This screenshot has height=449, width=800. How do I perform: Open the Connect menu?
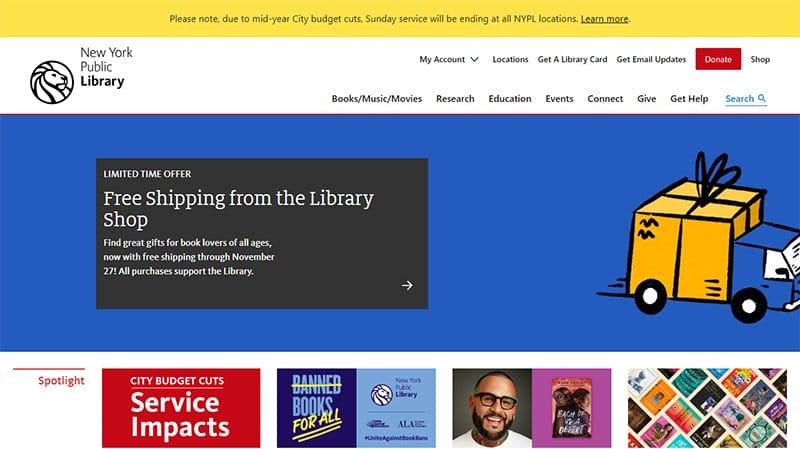click(x=605, y=98)
